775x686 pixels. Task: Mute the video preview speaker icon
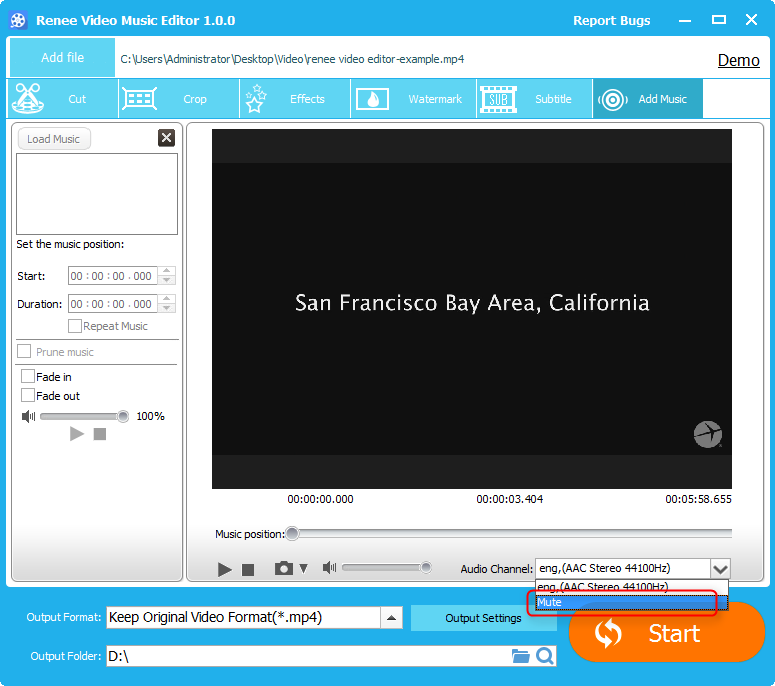pyautogui.click(x=329, y=568)
